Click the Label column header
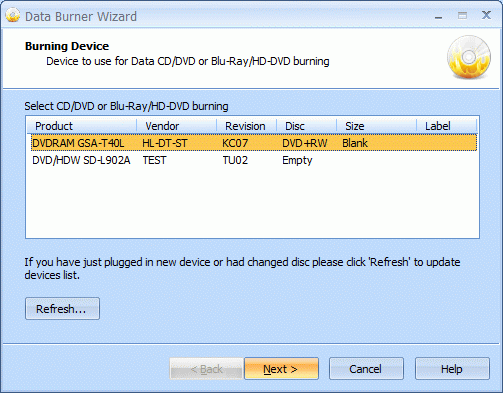This screenshot has width=503, height=393. [447, 126]
